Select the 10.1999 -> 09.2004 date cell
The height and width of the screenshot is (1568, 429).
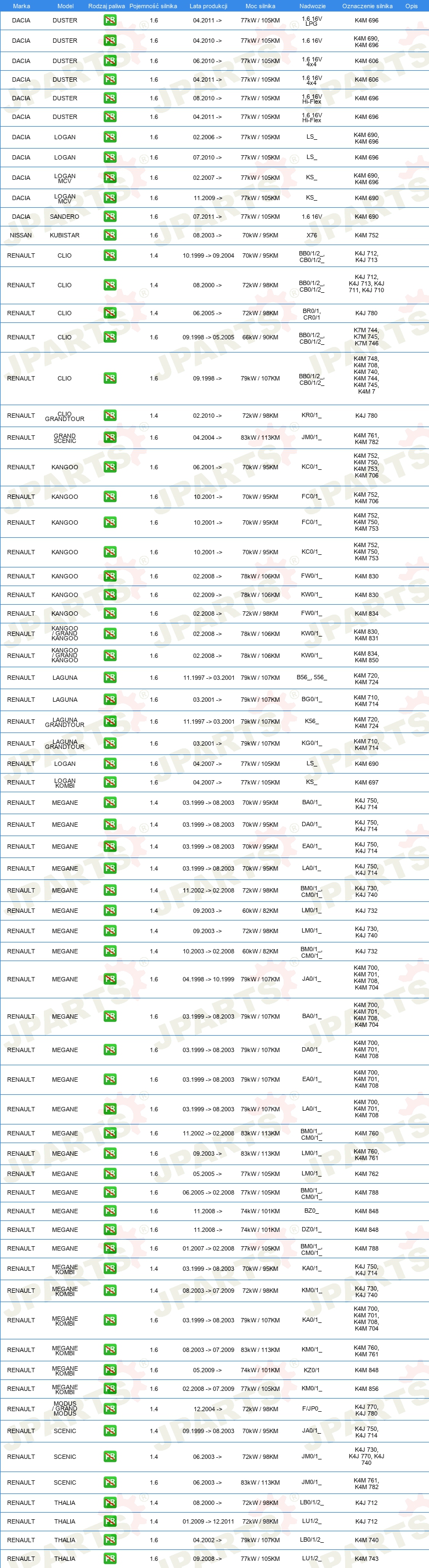208,255
